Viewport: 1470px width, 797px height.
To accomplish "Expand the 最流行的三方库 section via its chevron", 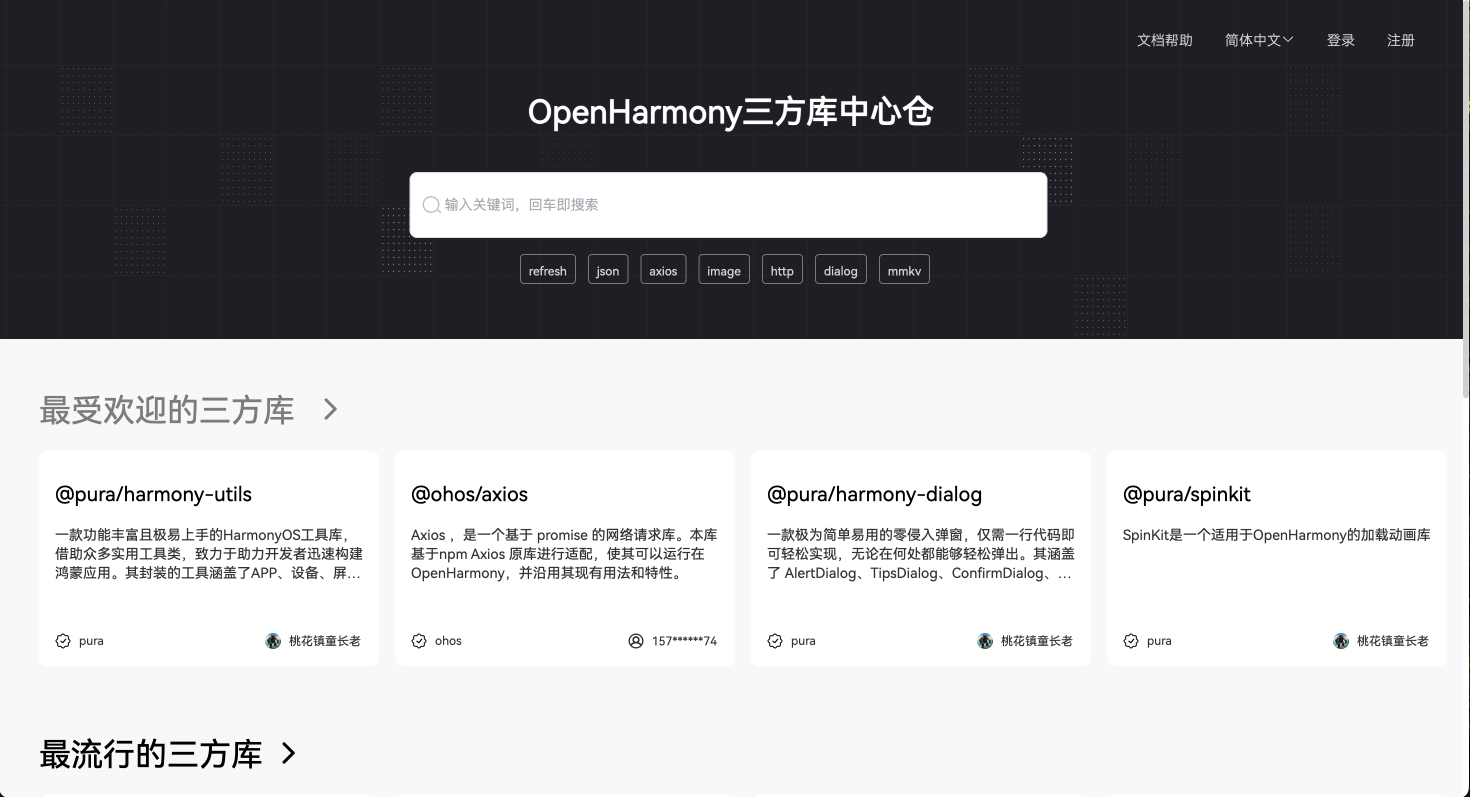I will pos(288,755).
